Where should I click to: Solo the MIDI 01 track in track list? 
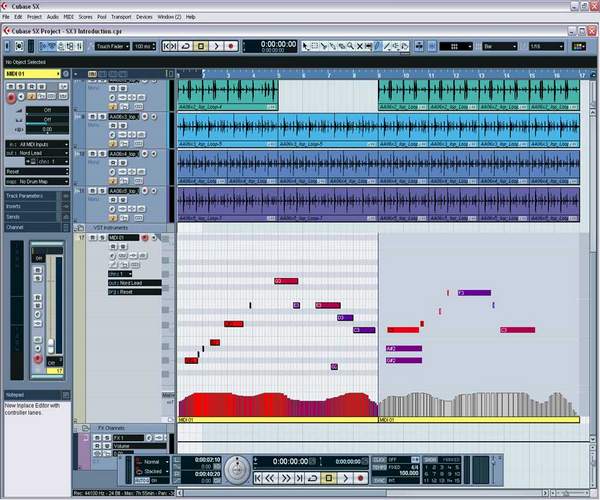(101, 237)
